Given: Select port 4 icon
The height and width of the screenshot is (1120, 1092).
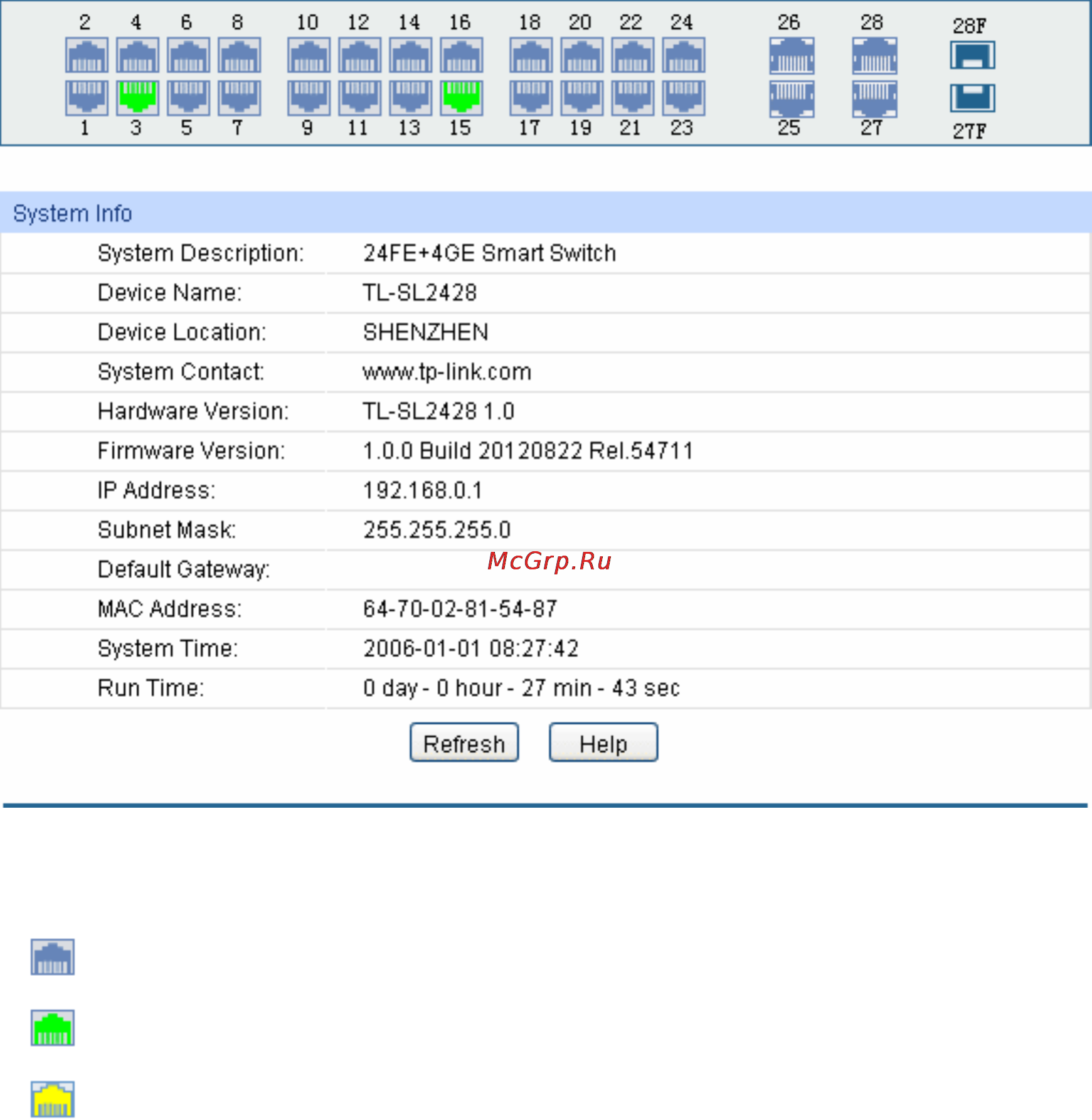Looking at the screenshot, I should click(137, 55).
